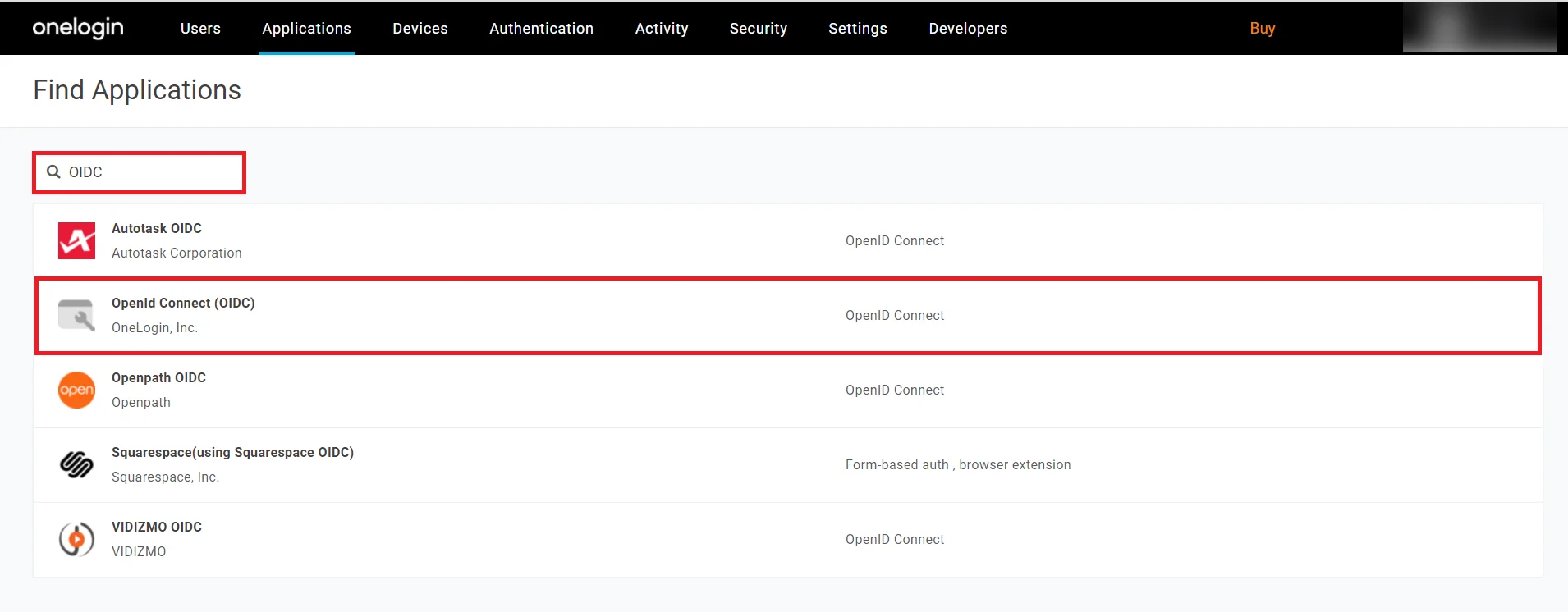
Task: Open the Authentication menu
Action: [x=541, y=28]
